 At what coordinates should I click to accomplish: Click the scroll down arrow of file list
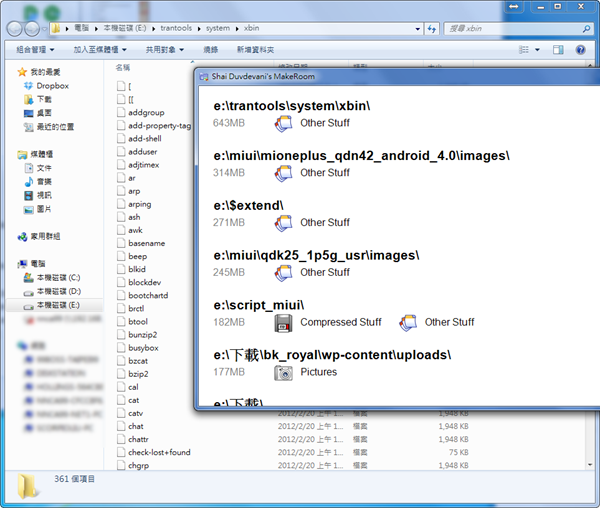(x=590, y=465)
